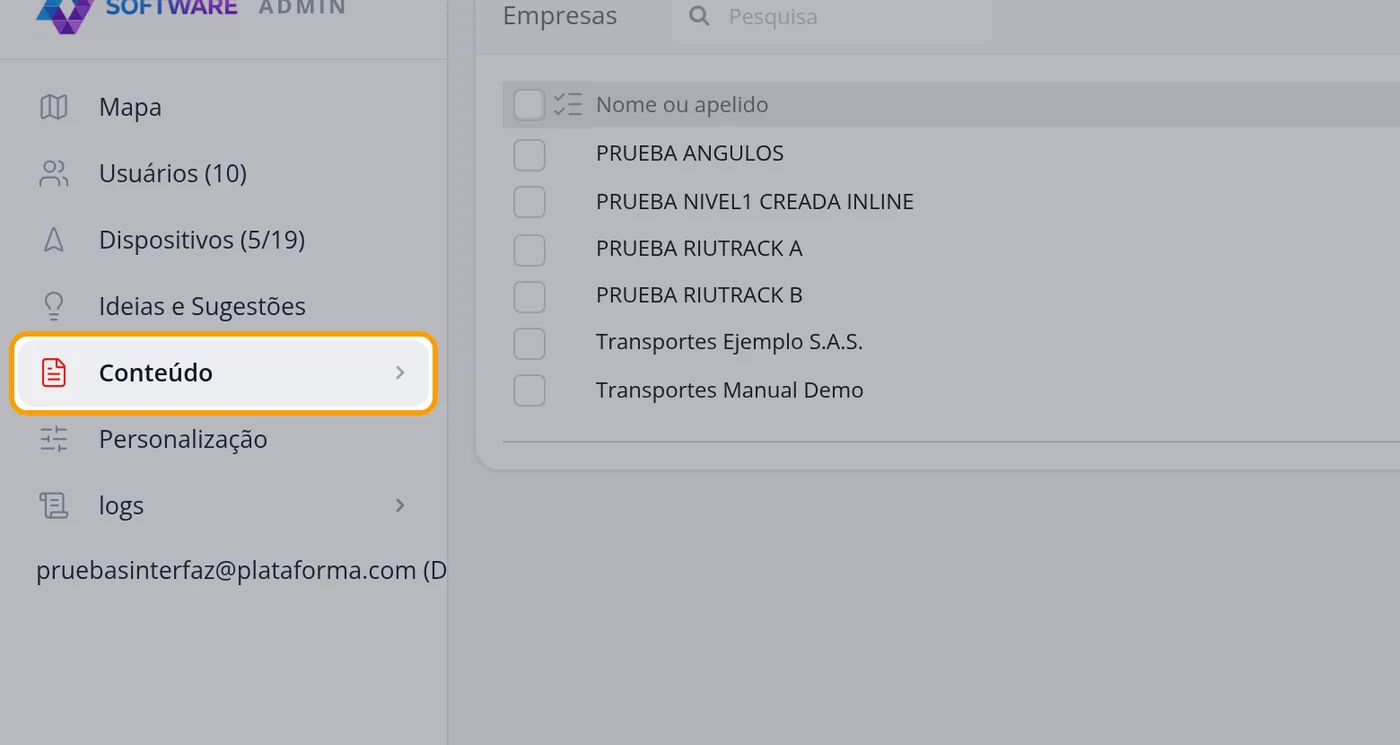This screenshot has width=1400, height=745.
Task: Open the PRUEBA NIVEL1 CREADA INLINE company
Action: pos(755,201)
